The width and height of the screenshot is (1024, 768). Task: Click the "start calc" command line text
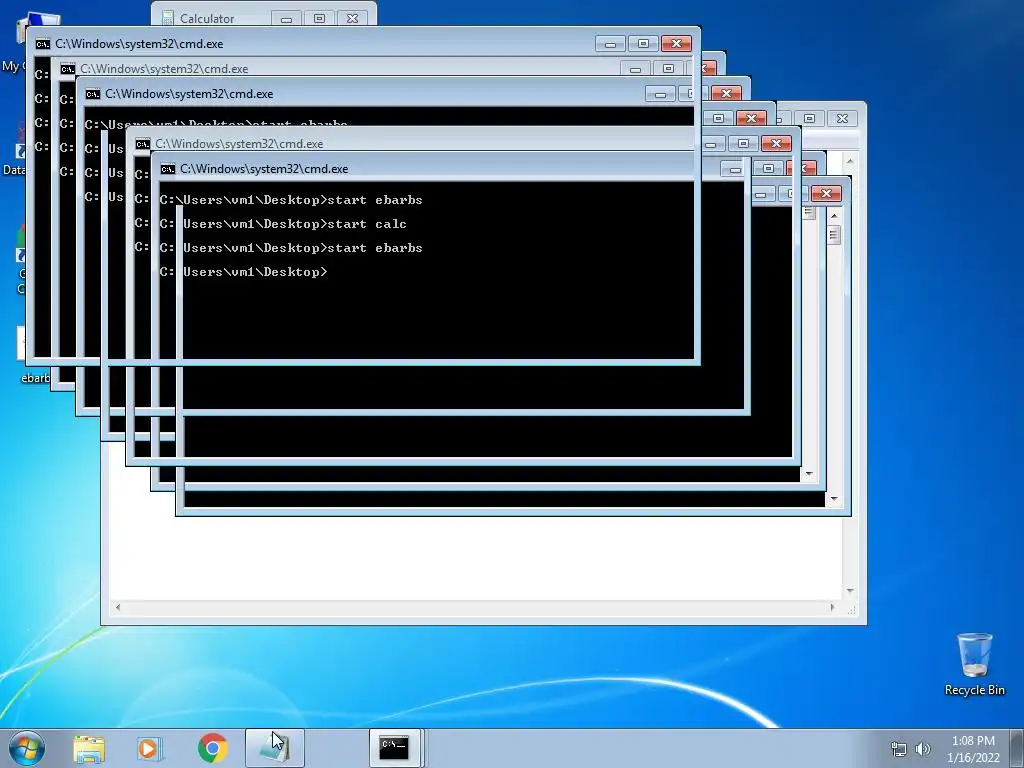click(x=367, y=224)
